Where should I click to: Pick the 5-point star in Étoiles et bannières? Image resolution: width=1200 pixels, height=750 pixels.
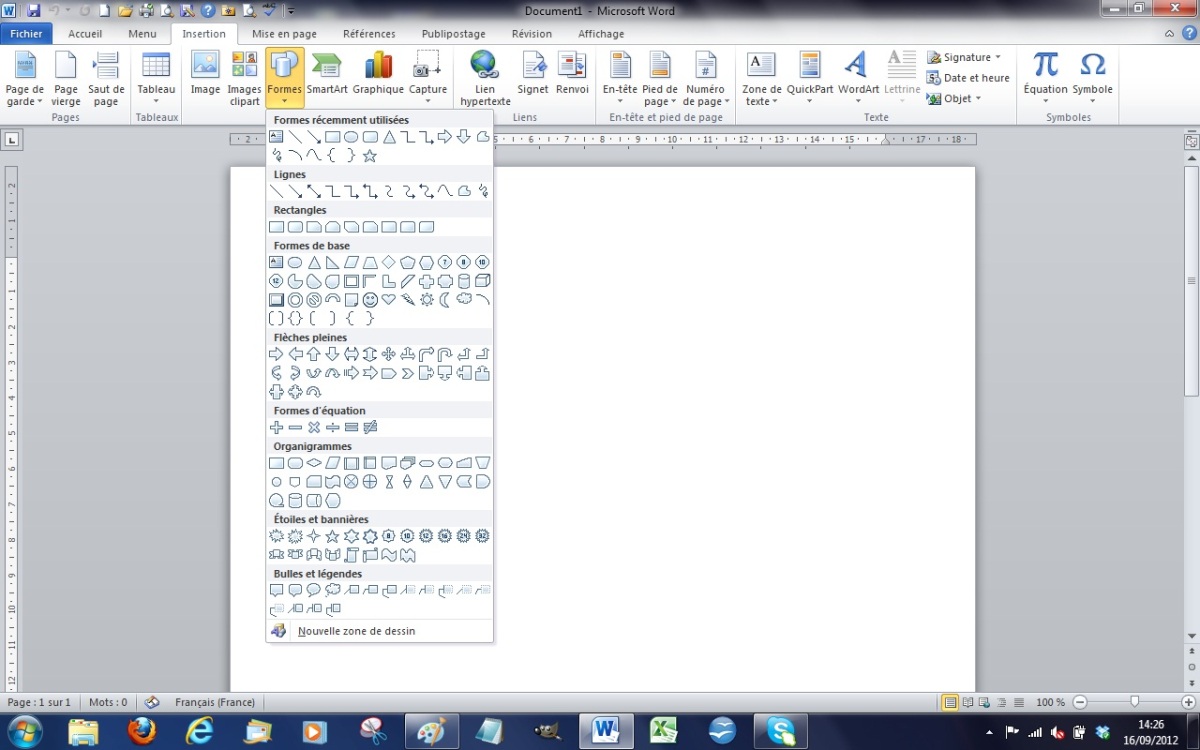coord(333,536)
